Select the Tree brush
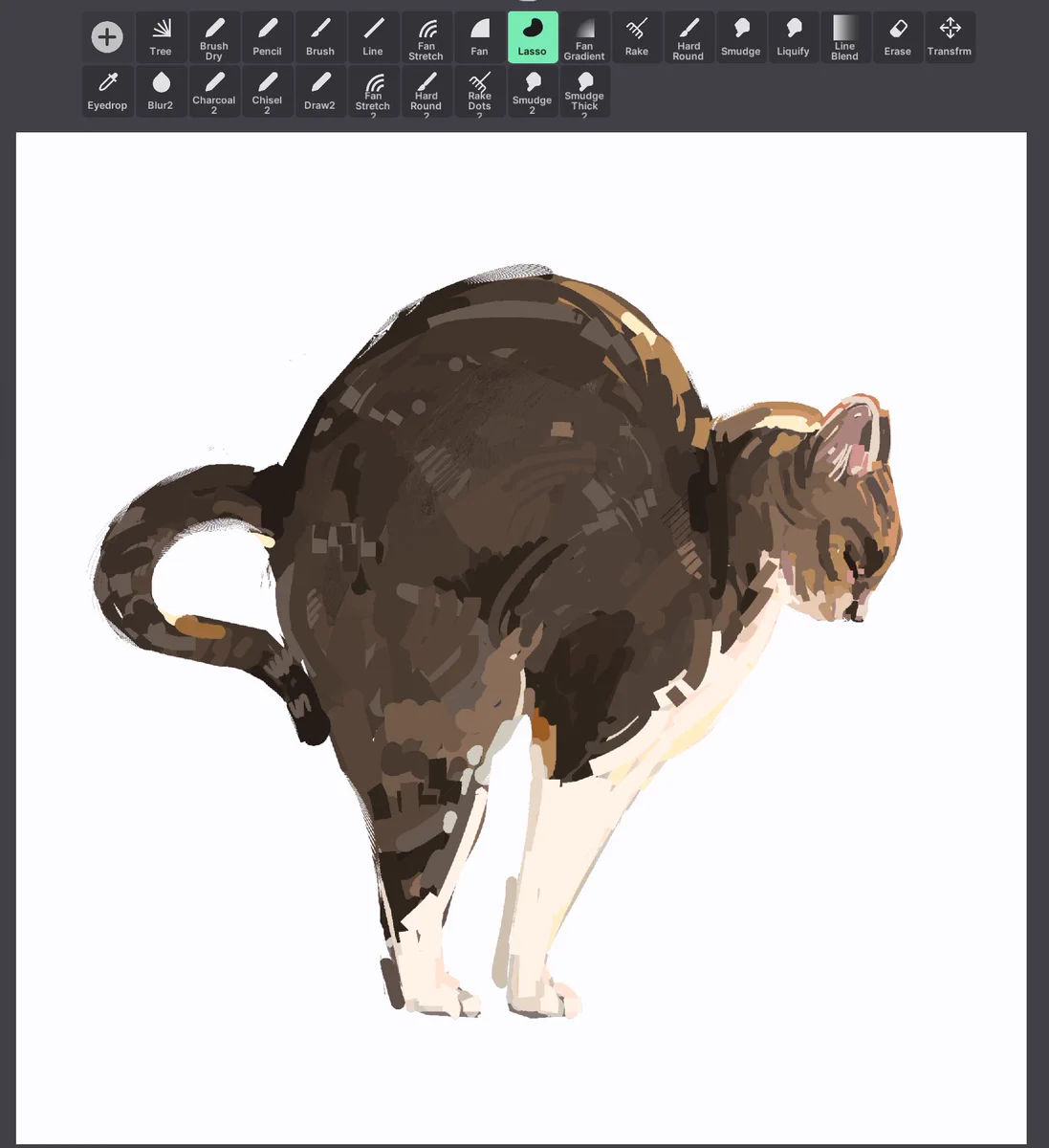 coord(161,37)
